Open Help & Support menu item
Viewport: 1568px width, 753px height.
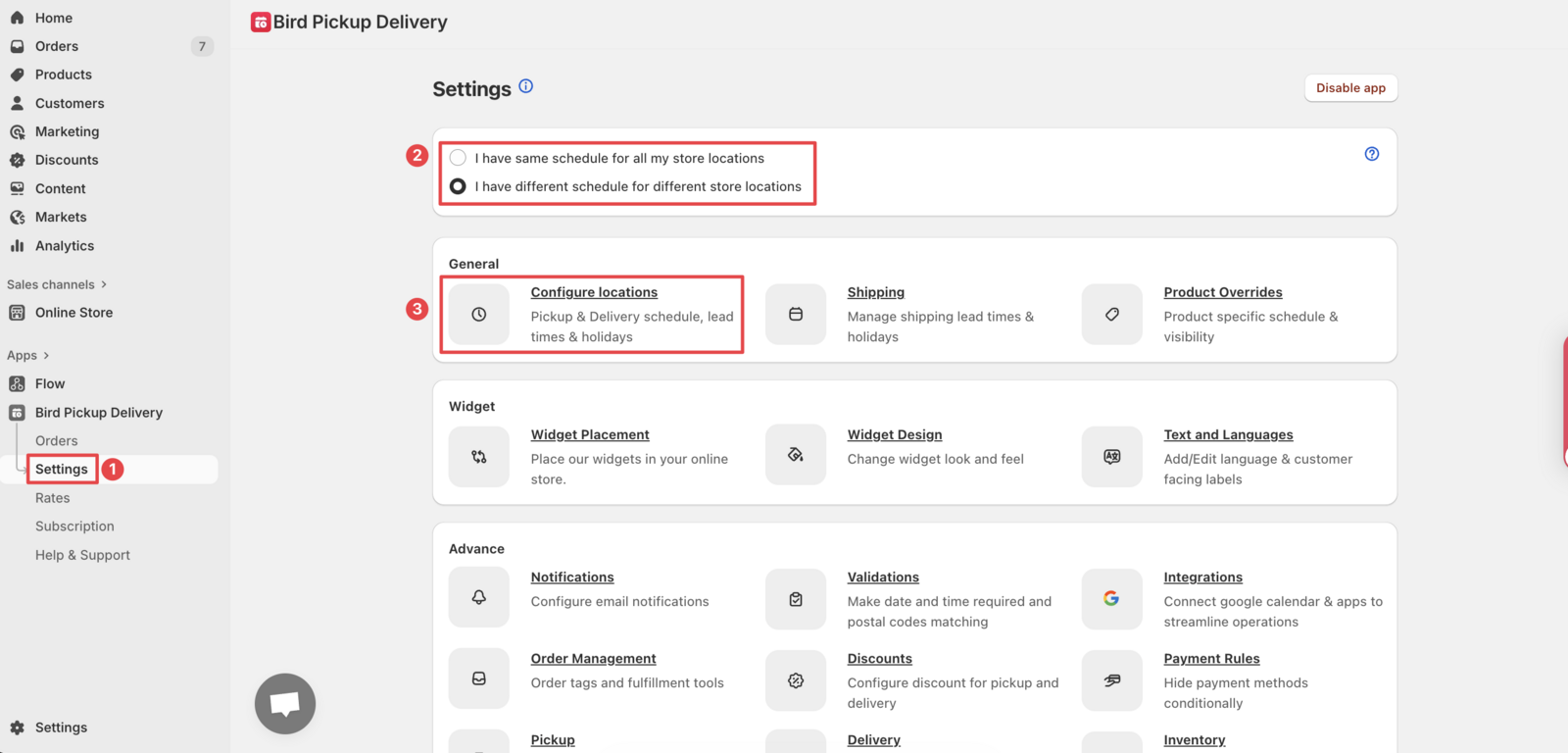(x=82, y=555)
